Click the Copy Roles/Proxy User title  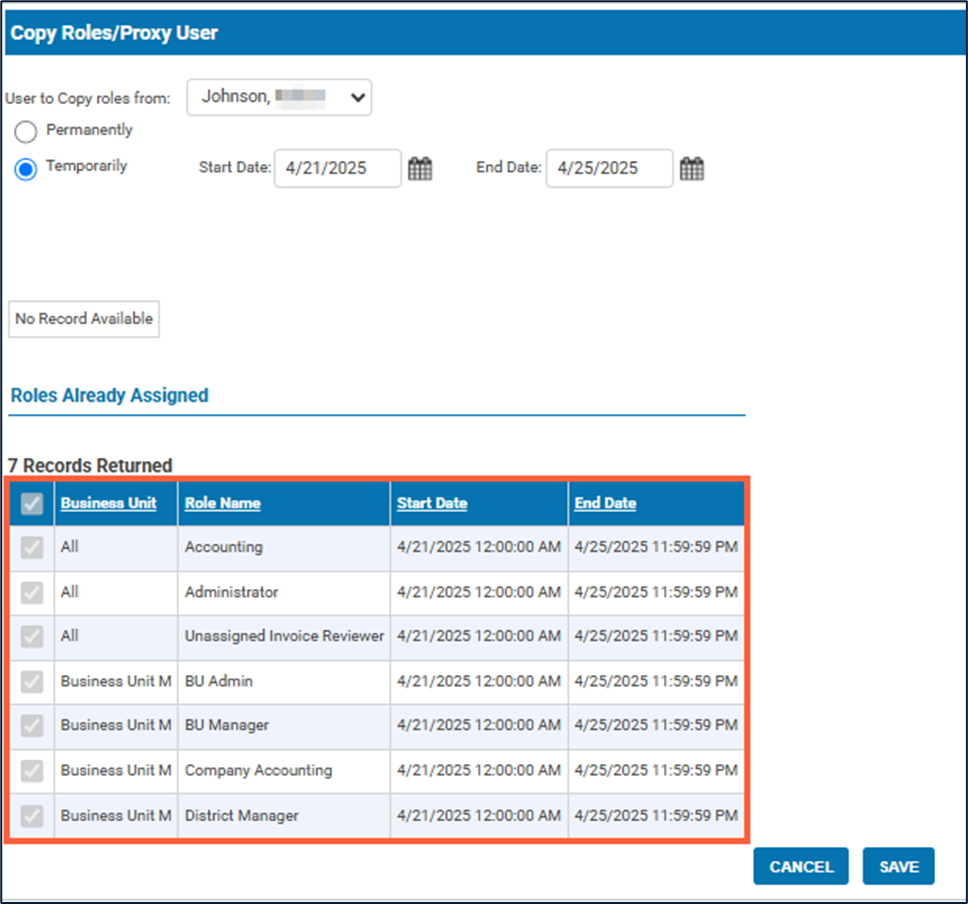pyautogui.click(x=114, y=33)
